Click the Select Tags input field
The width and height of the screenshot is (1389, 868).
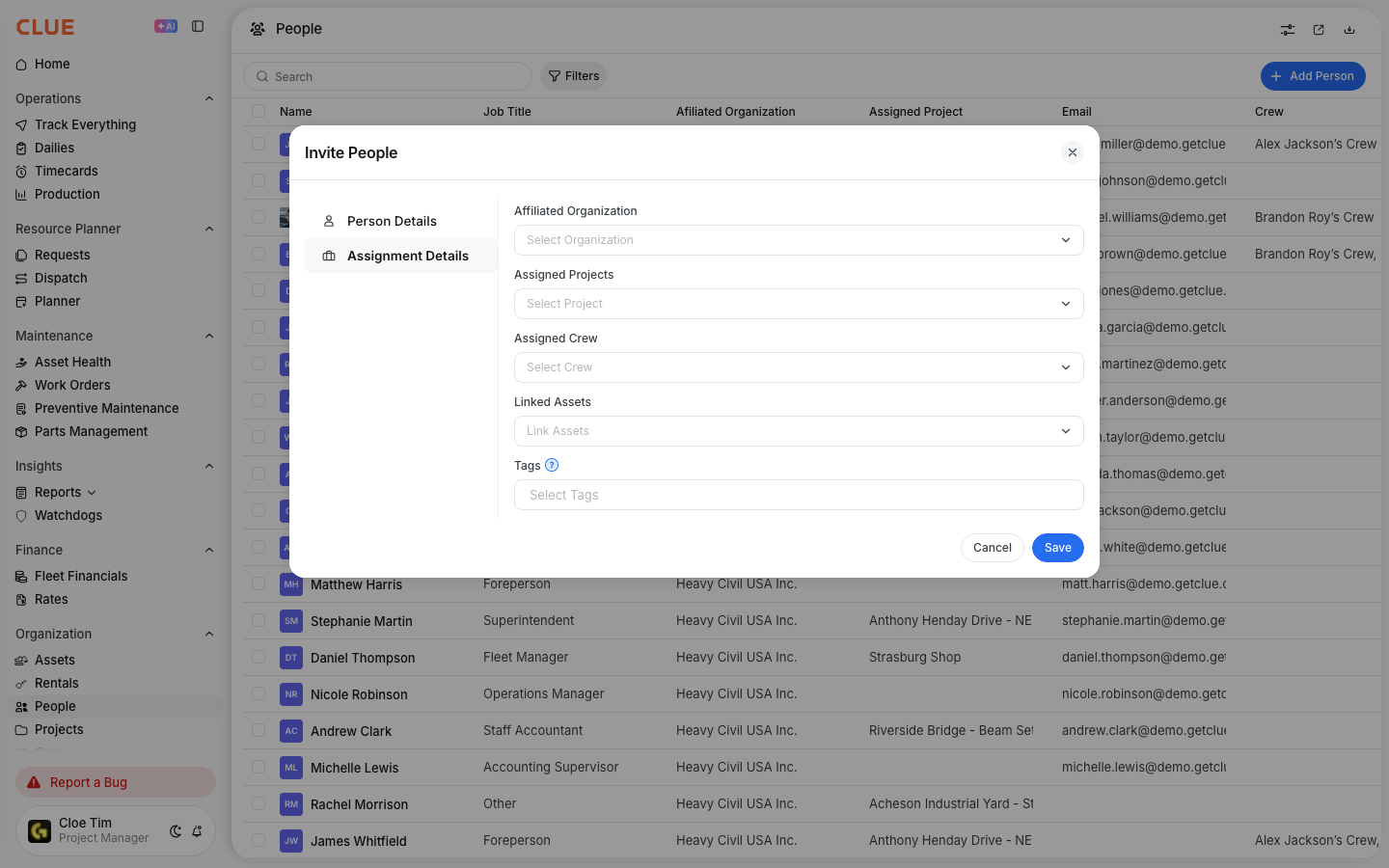coord(799,495)
